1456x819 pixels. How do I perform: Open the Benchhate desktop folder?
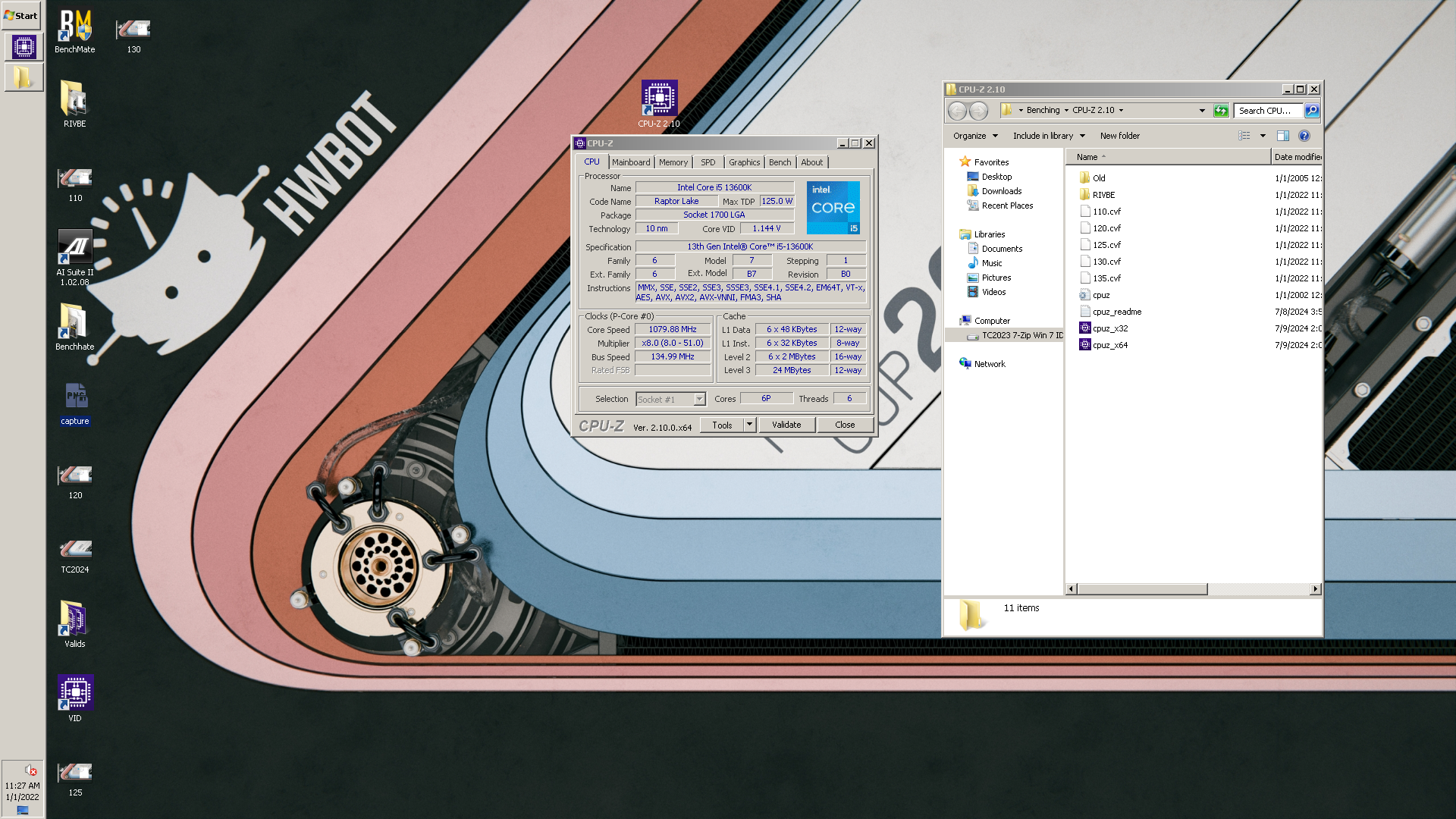(x=74, y=326)
